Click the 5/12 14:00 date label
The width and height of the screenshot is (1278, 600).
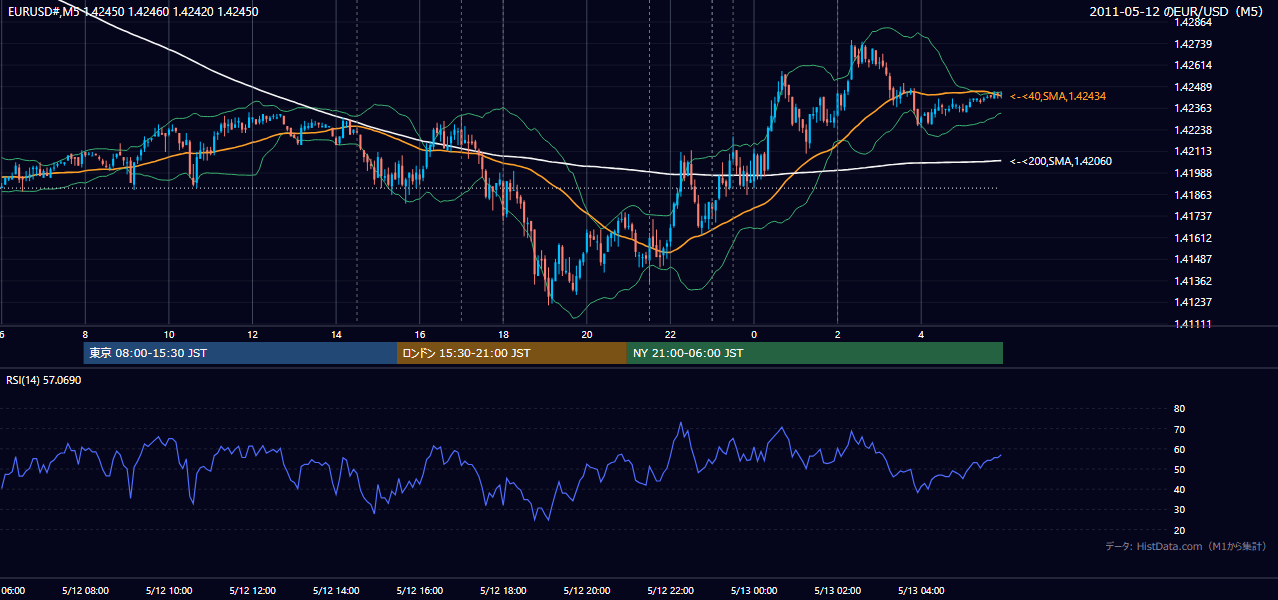point(336,590)
